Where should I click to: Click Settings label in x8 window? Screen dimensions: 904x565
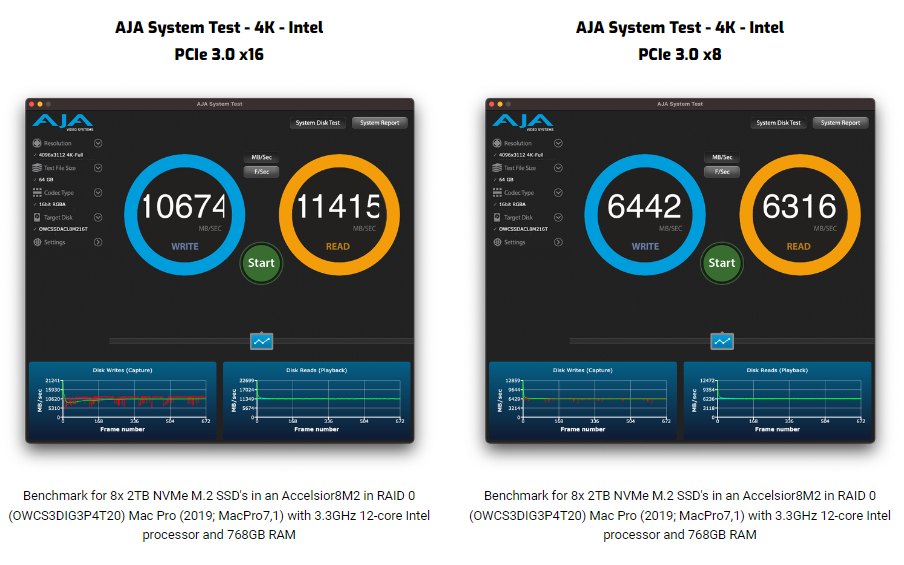[x=515, y=242]
